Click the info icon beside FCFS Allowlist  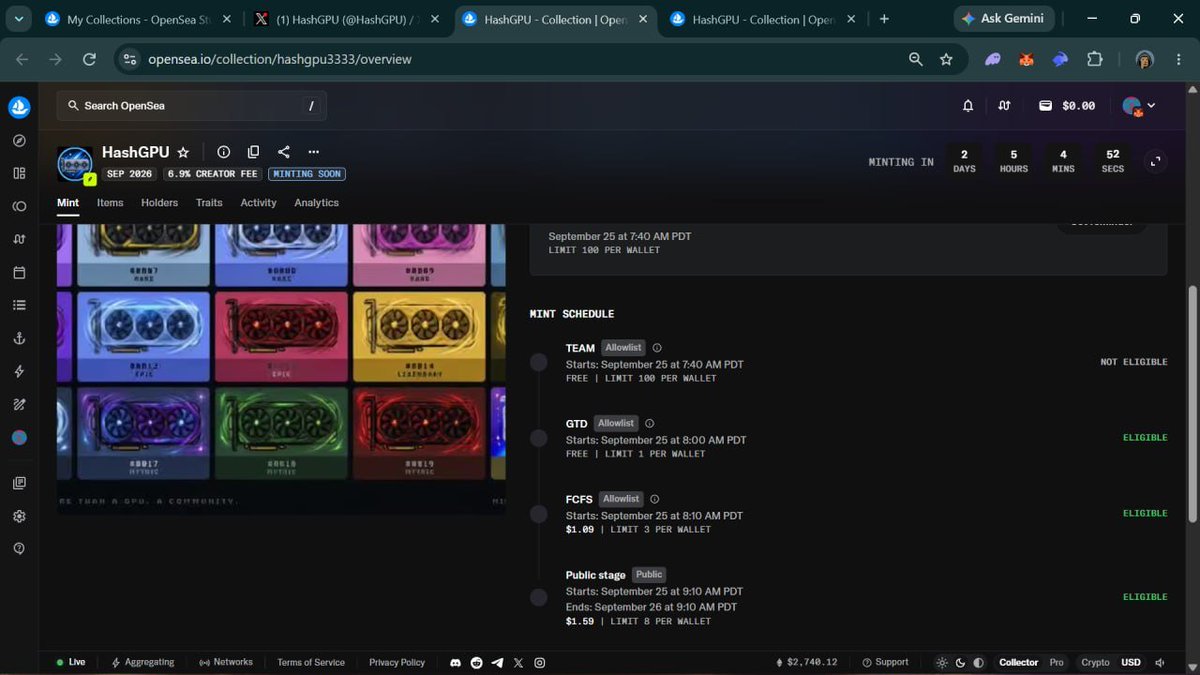[655, 499]
